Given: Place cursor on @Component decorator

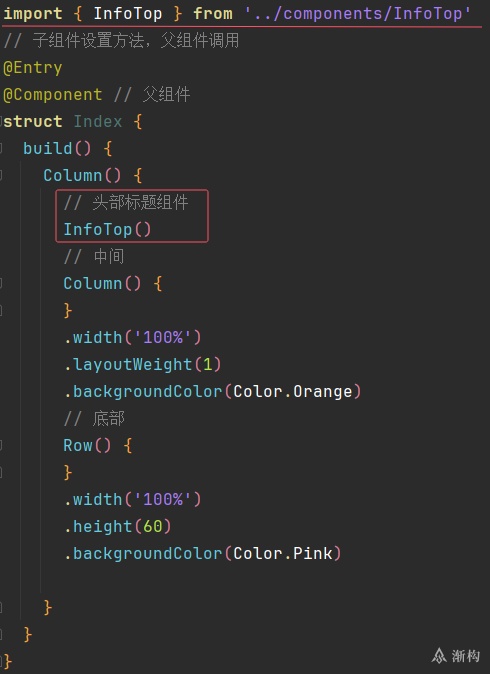Looking at the screenshot, I should 52,95.
